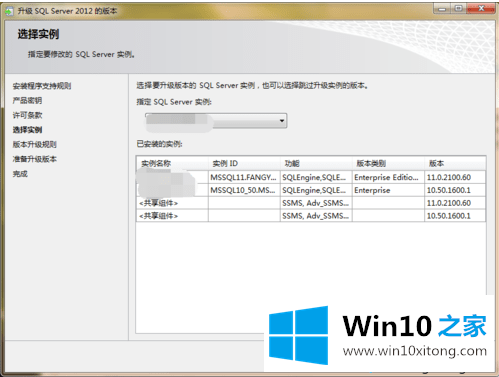Click Enterprise Editio... edition cell
The height and width of the screenshot is (377, 499).
[x=388, y=177]
